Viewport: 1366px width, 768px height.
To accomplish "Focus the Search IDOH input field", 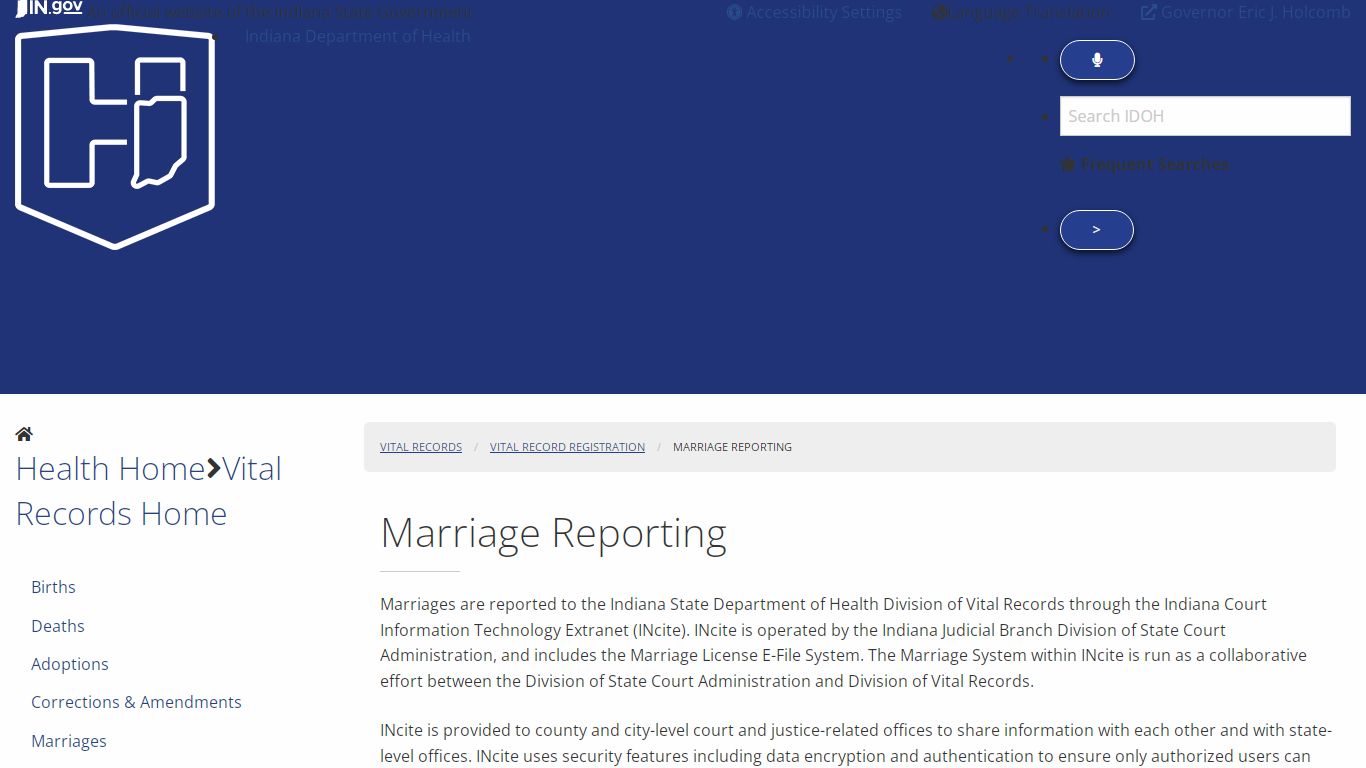I will coord(1205,116).
